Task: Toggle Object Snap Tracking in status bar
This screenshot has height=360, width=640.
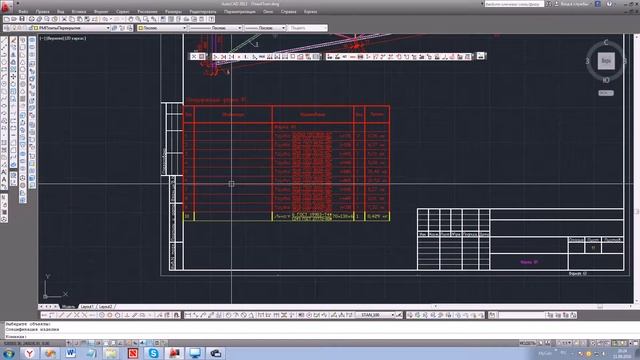Action: (x=120, y=343)
